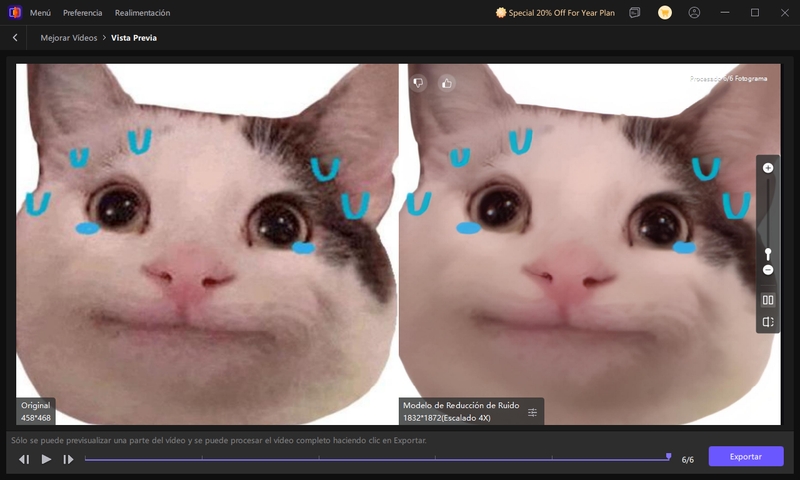Open the task list icon in the title bar
The image size is (800, 480).
635,13
